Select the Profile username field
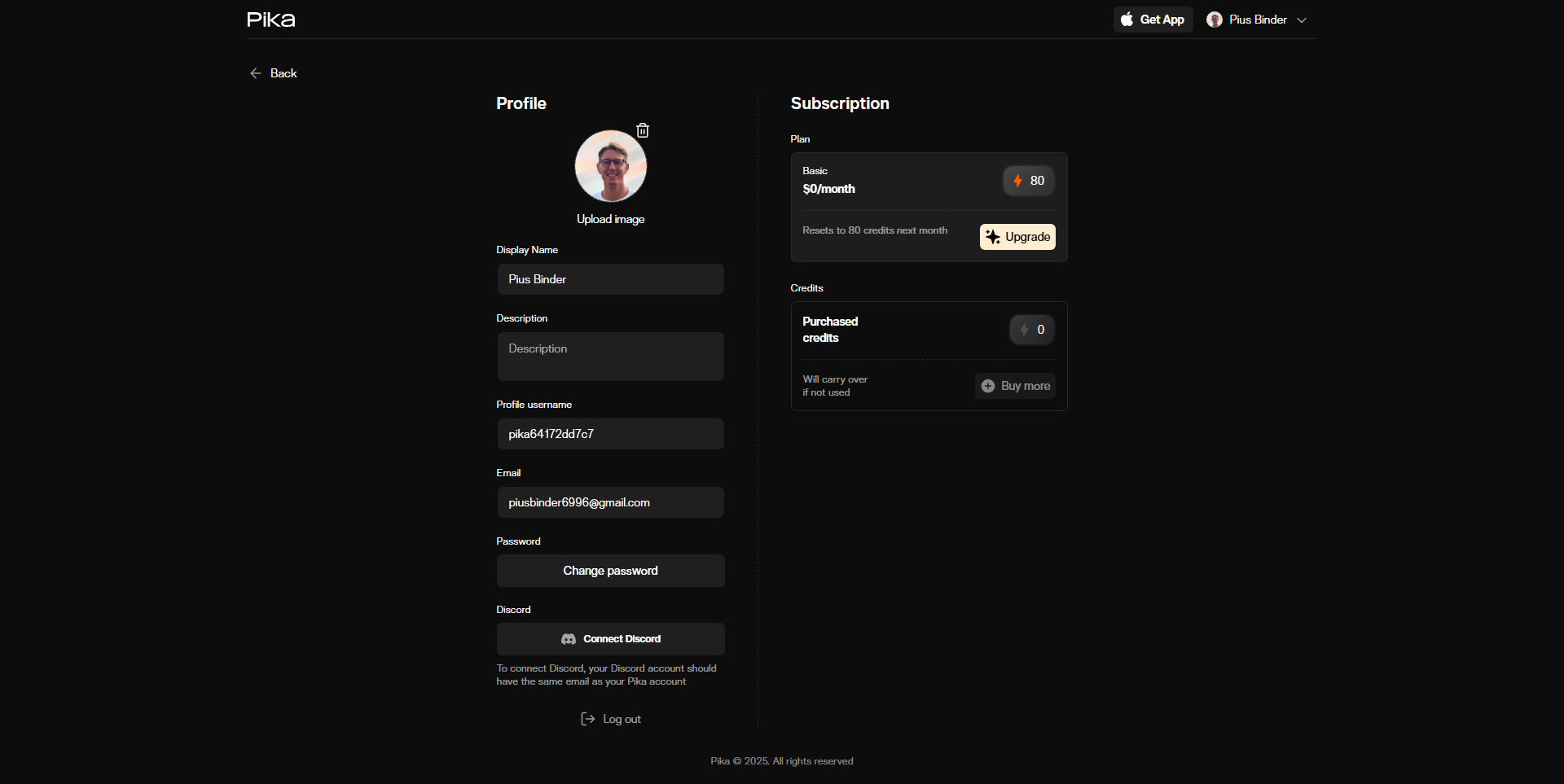 coord(610,434)
